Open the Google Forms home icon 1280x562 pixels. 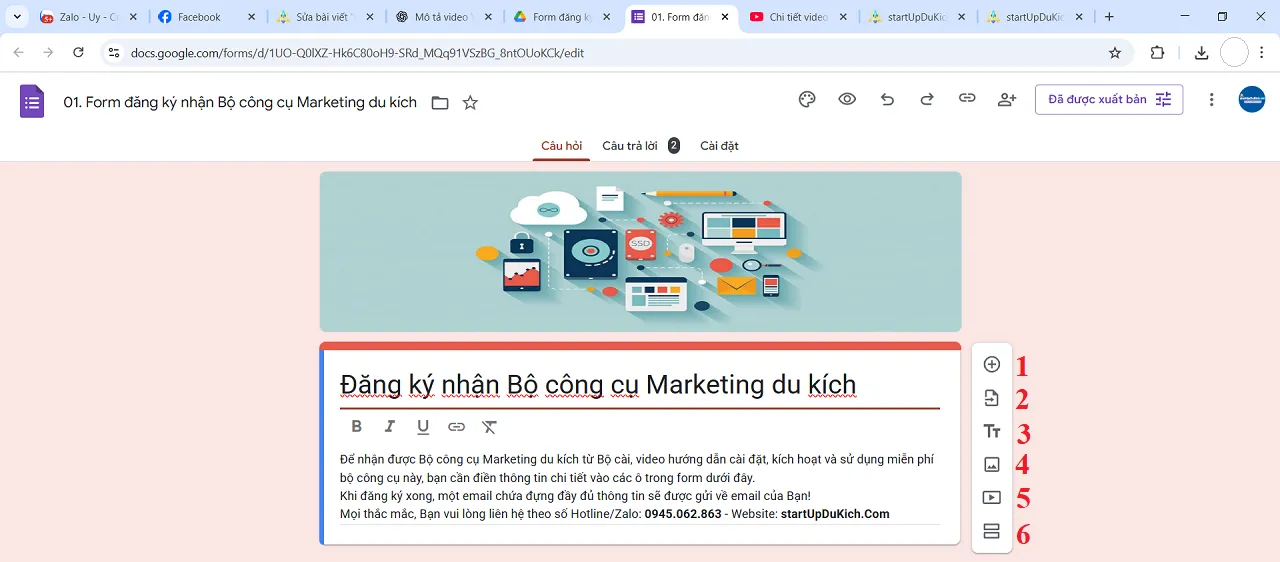(x=32, y=101)
